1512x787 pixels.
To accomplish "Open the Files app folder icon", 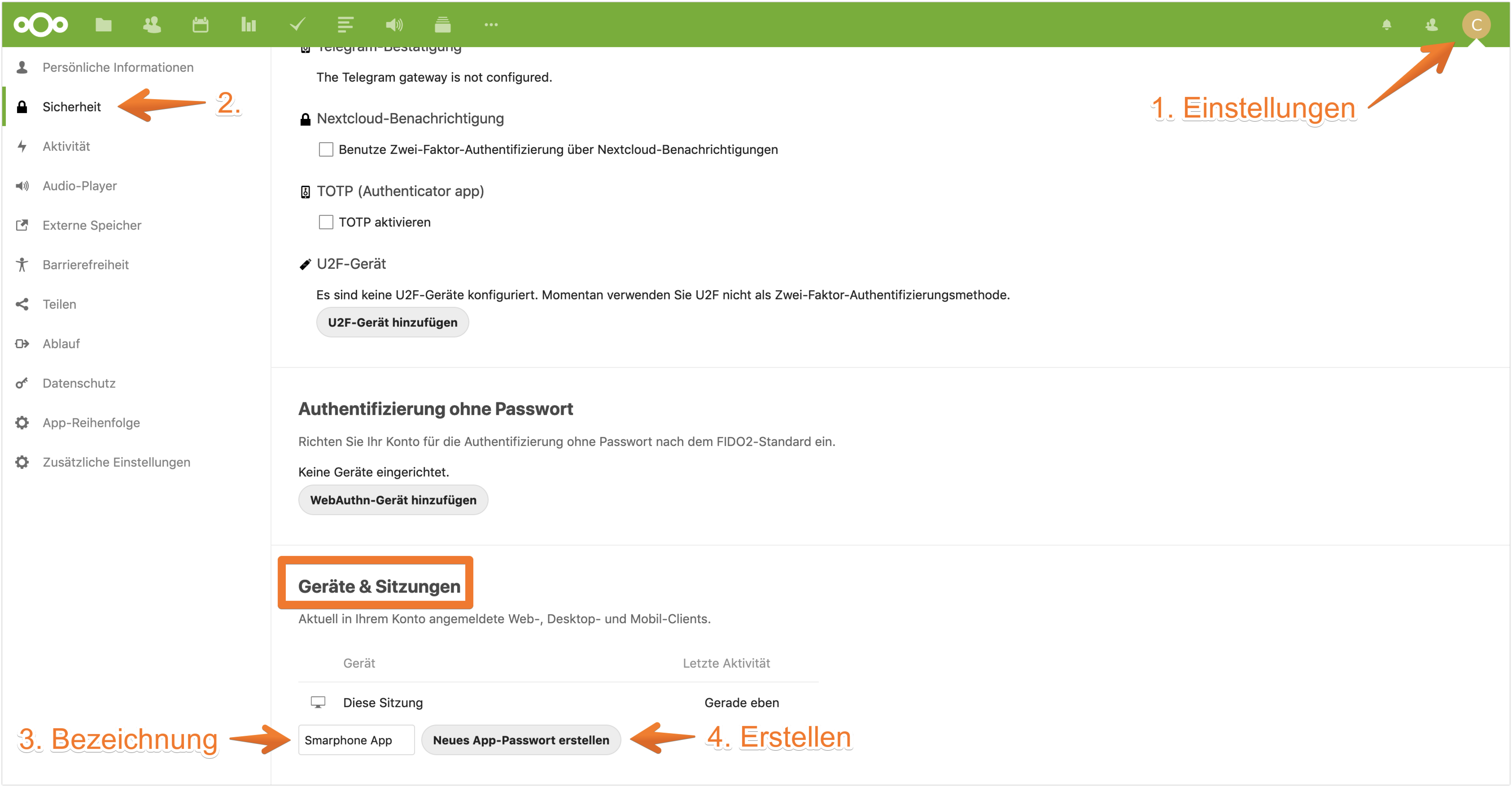I will click(103, 25).
